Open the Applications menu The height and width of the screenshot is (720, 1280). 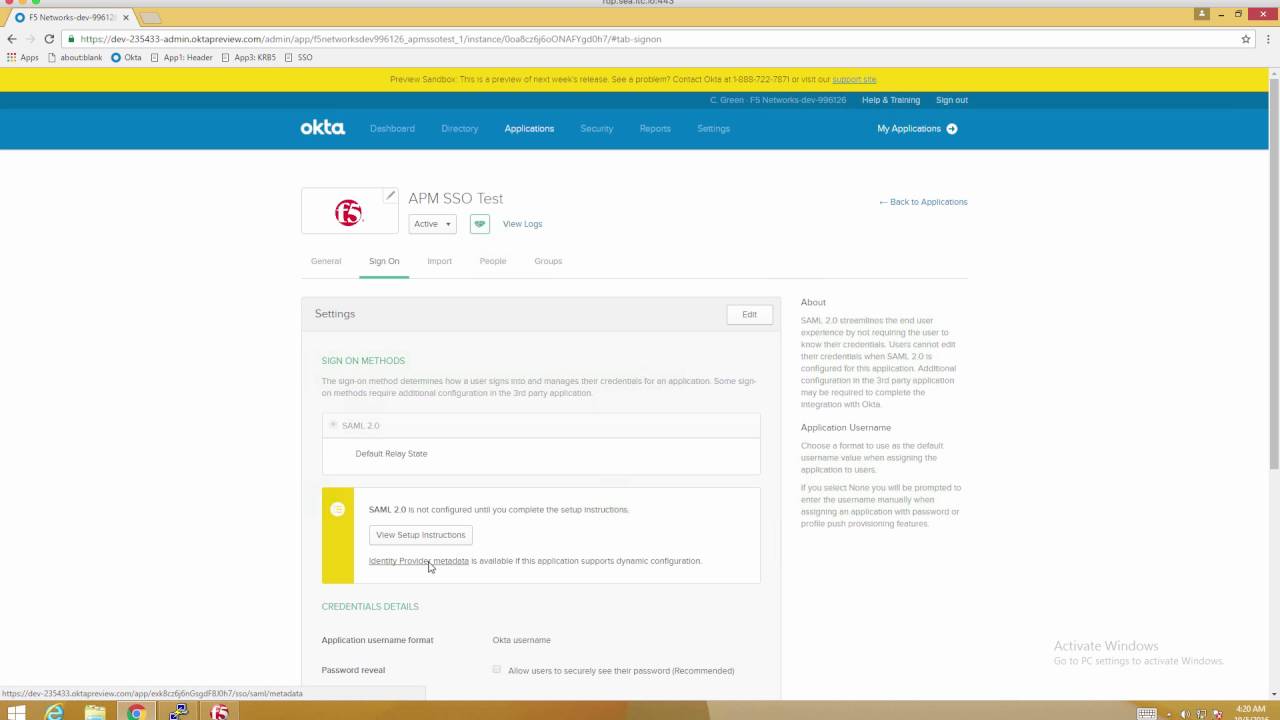click(529, 128)
